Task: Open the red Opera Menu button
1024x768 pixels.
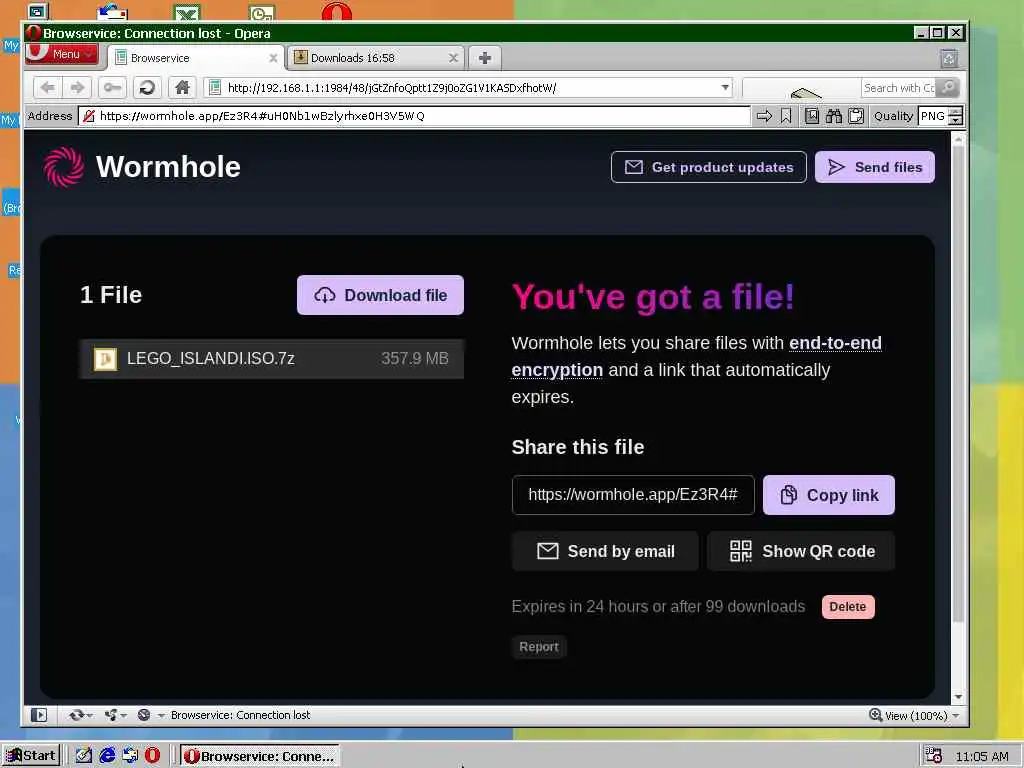Action: (x=61, y=54)
